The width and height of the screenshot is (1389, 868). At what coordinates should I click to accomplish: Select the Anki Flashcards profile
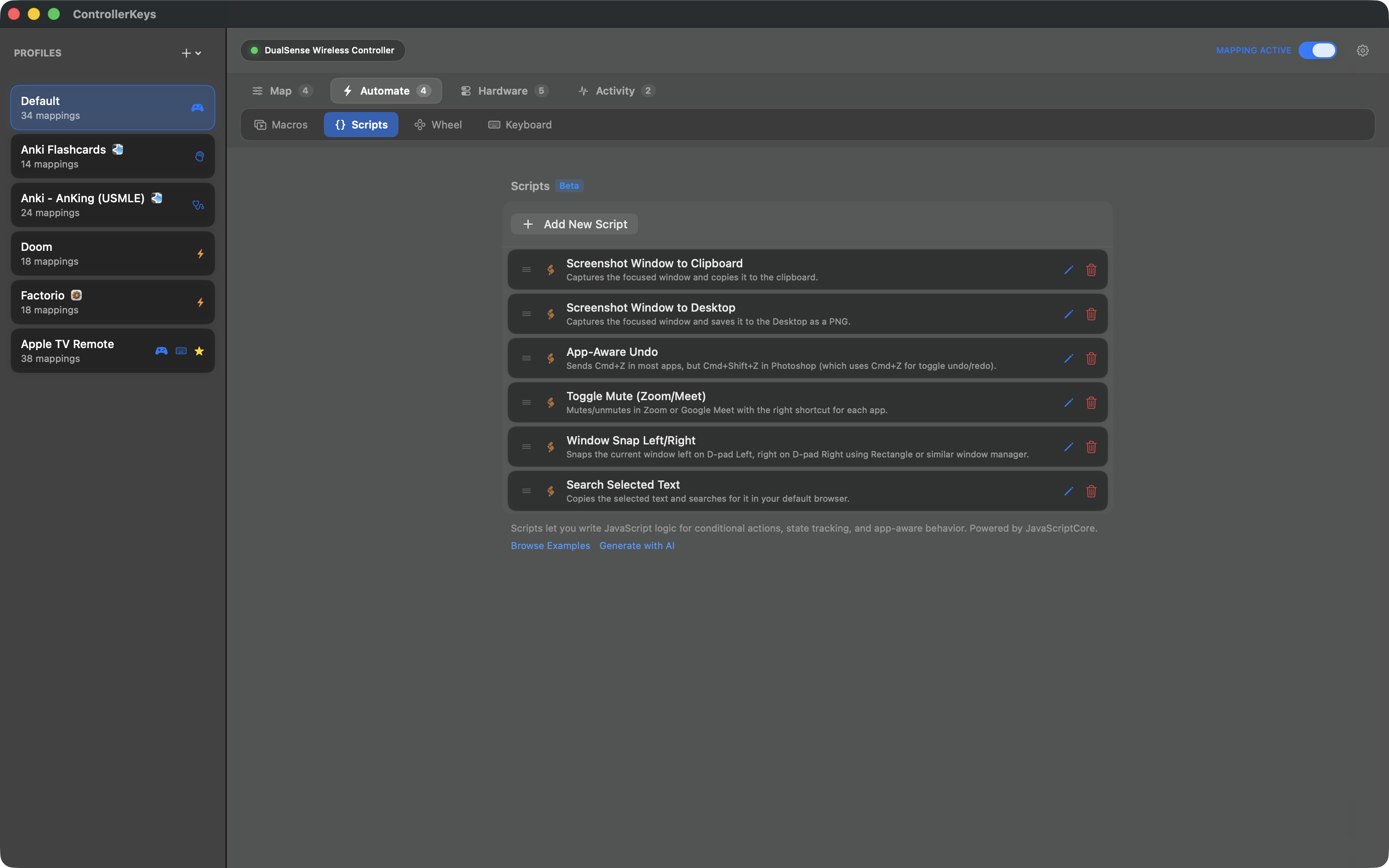(x=112, y=156)
